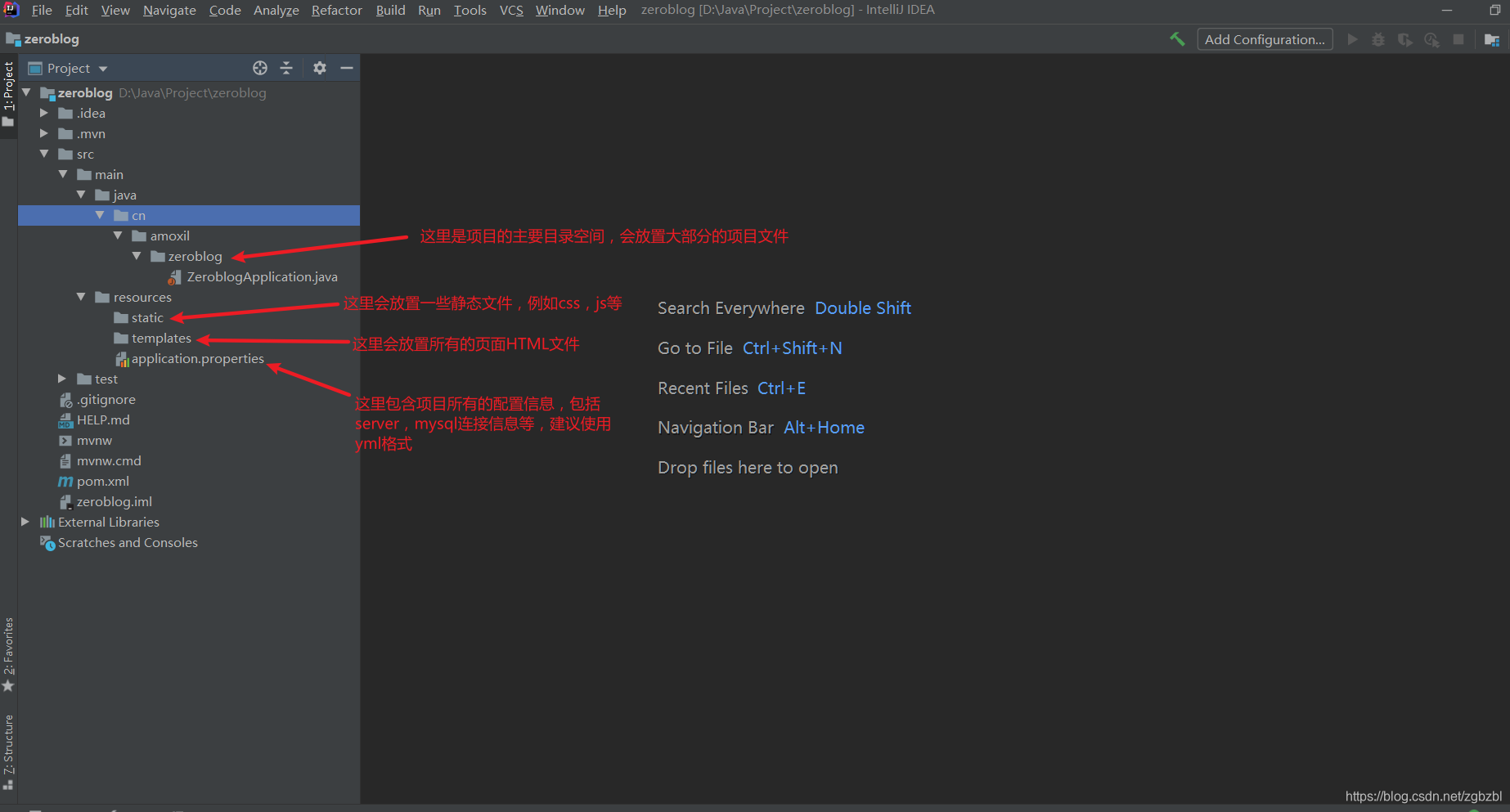Open the Project Structure icon
The height and width of the screenshot is (812, 1510).
click(x=1492, y=39)
